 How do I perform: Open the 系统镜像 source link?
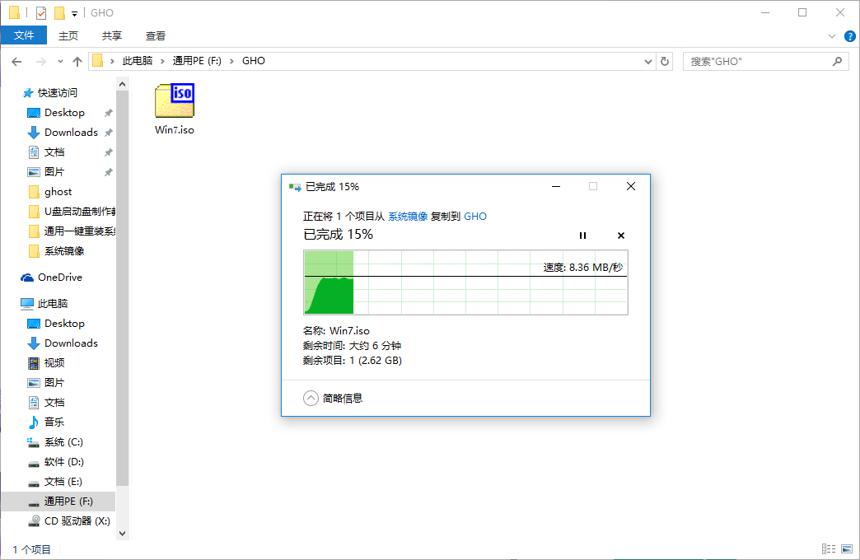click(x=408, y=216)
